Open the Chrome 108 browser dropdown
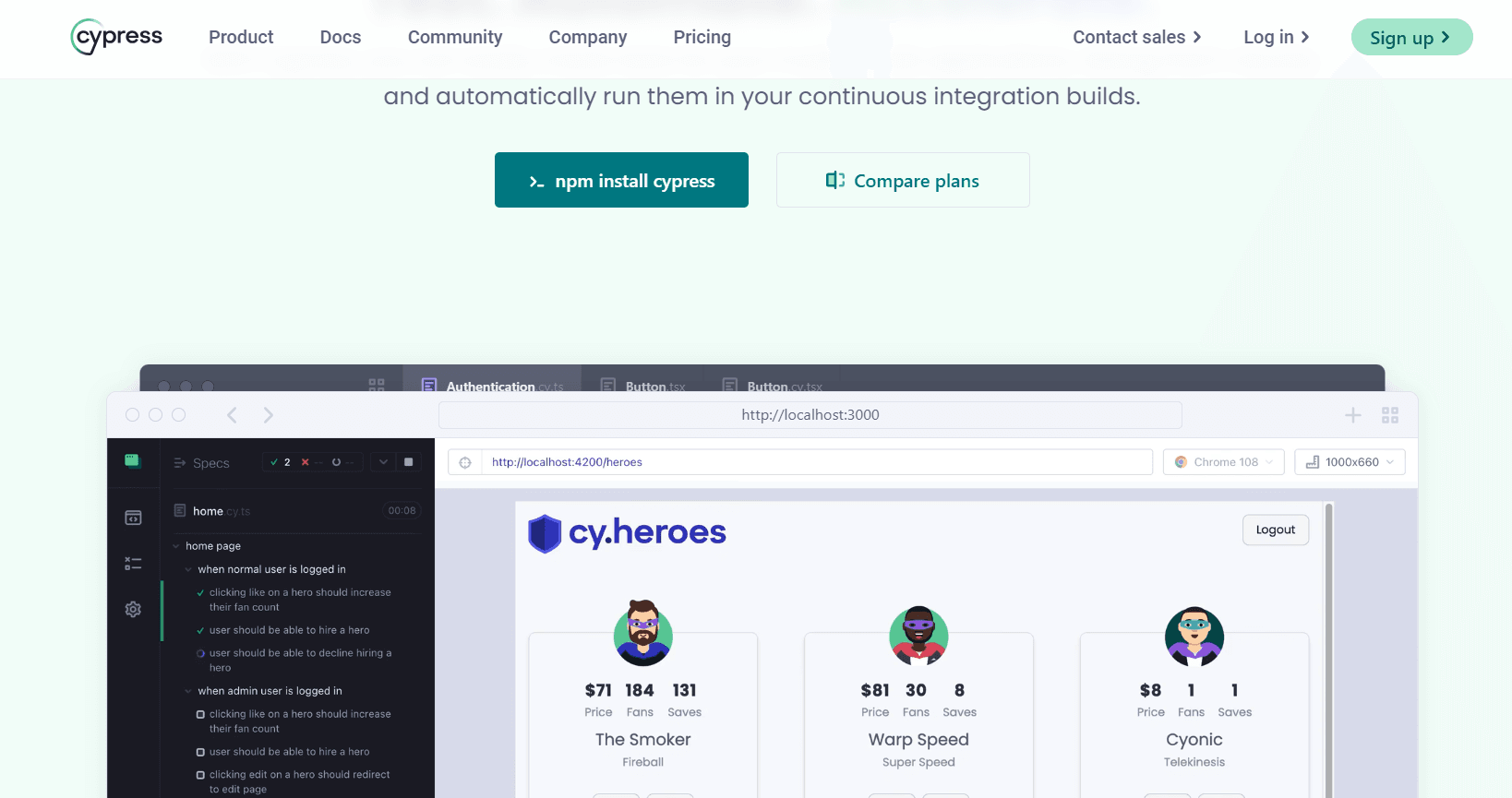 [1224, 462]
